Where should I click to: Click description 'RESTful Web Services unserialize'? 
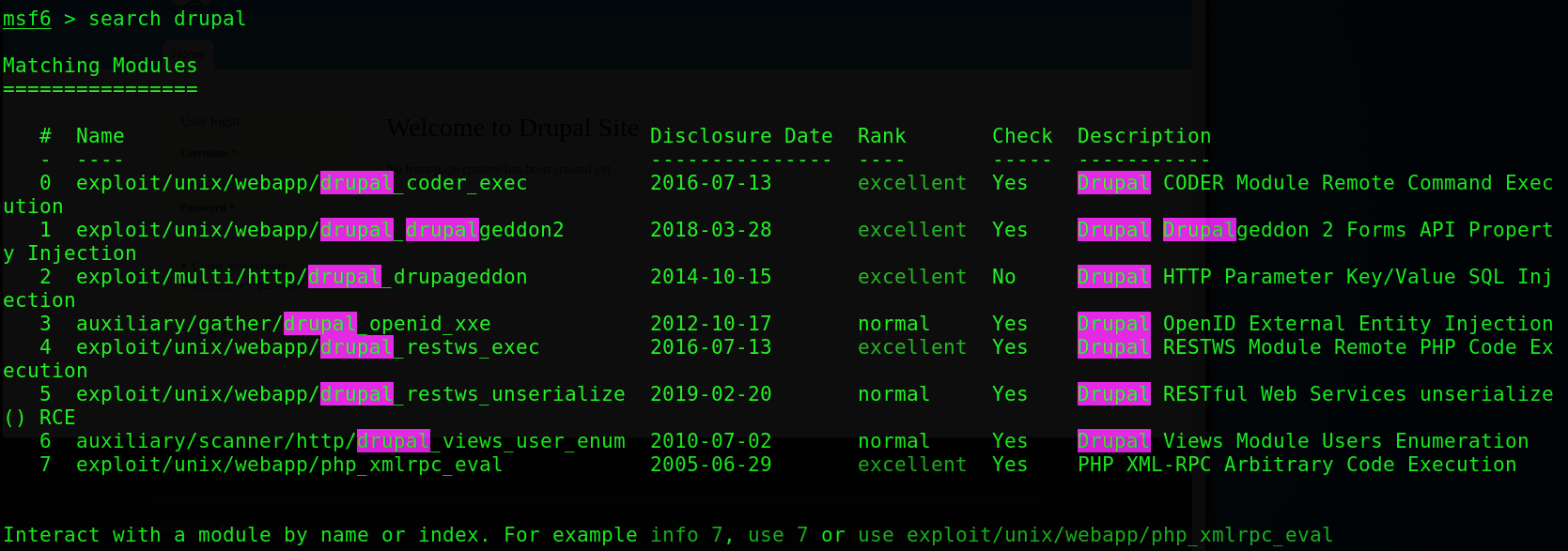pos(1358,394)
